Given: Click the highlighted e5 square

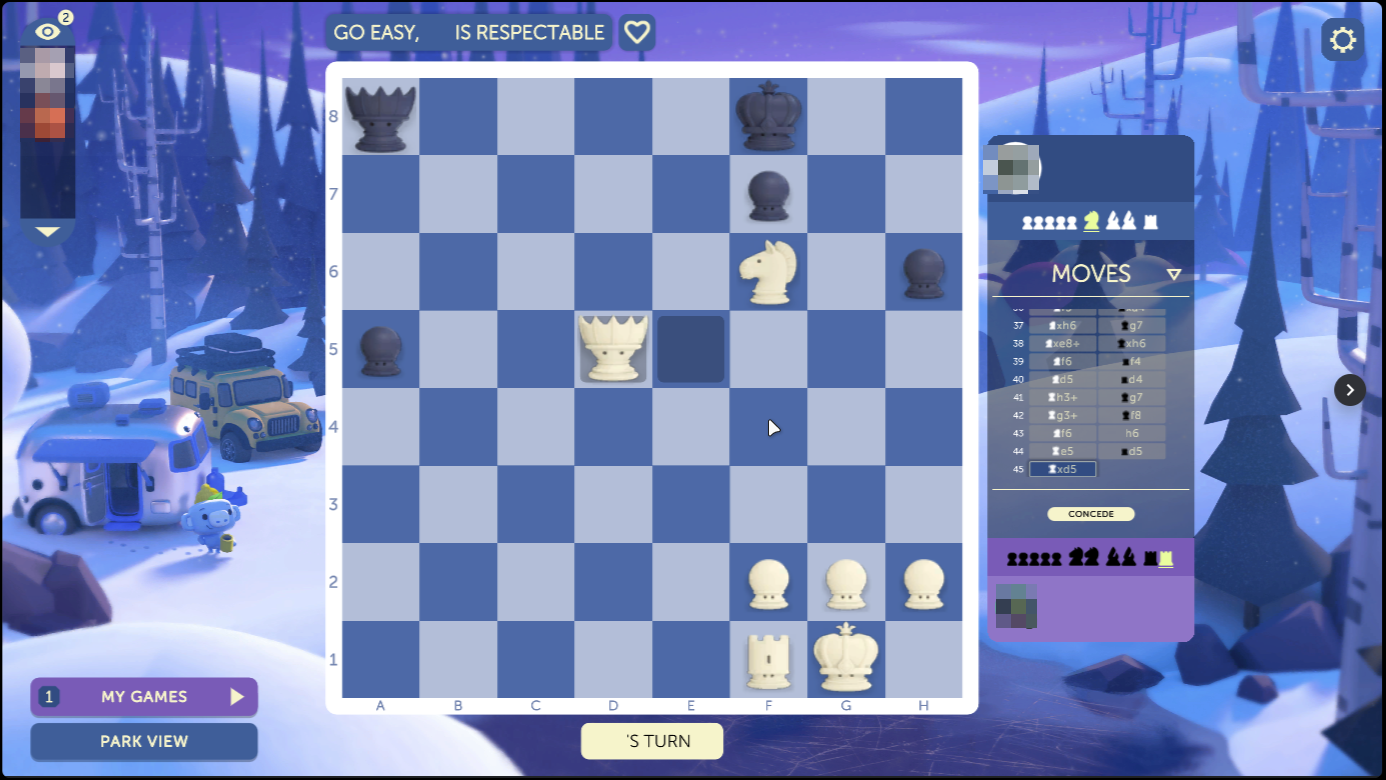Looking at the screenshot, I should [690, 349].
